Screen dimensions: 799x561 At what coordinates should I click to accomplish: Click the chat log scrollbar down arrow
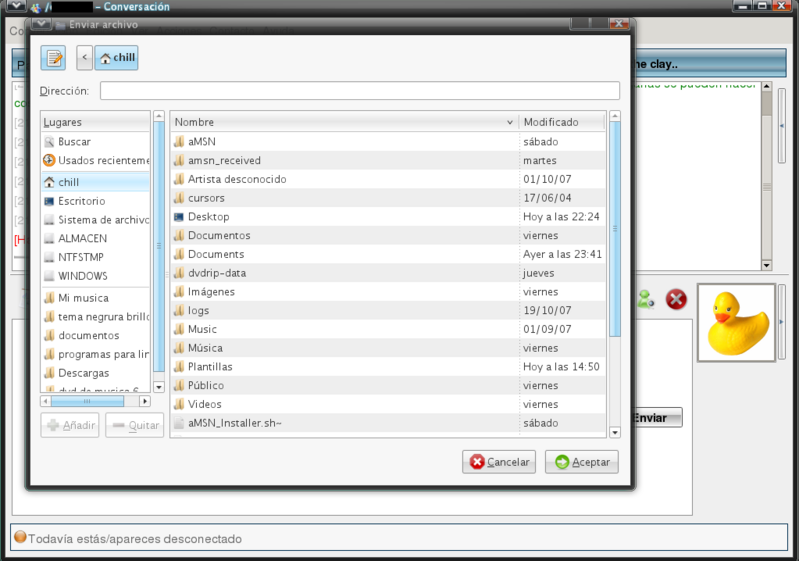pos(767,265)
